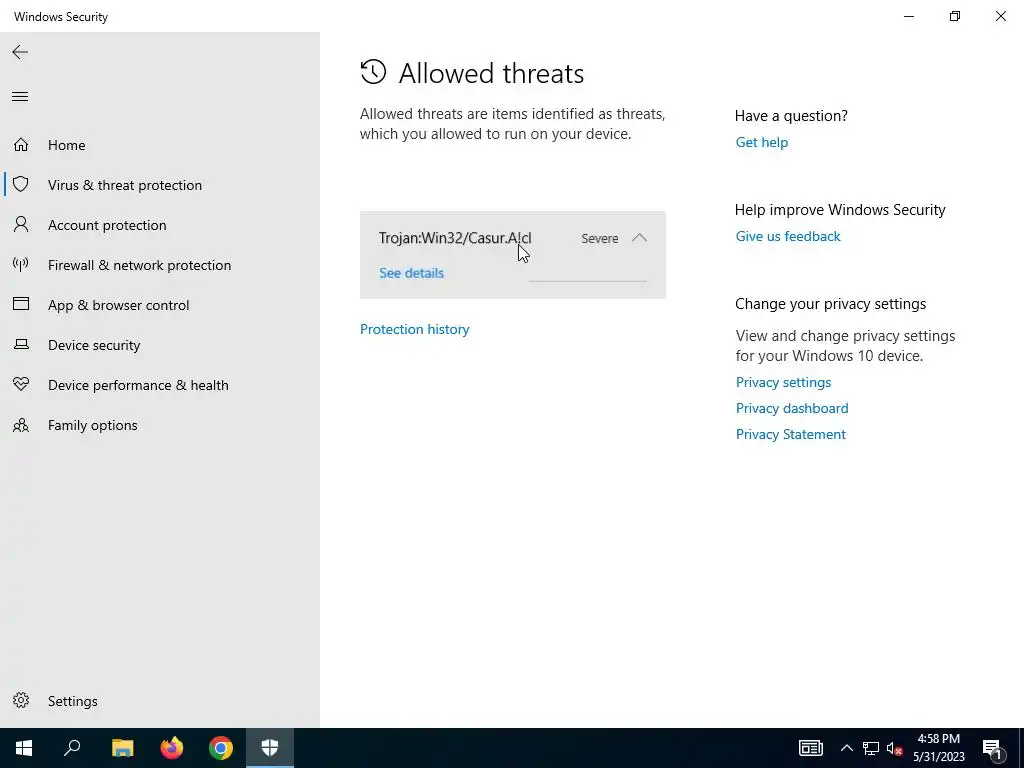Screen dimensions: 1024x768
Task: Click the Firewall network antenna icon
Action: (x=21, y=264)
